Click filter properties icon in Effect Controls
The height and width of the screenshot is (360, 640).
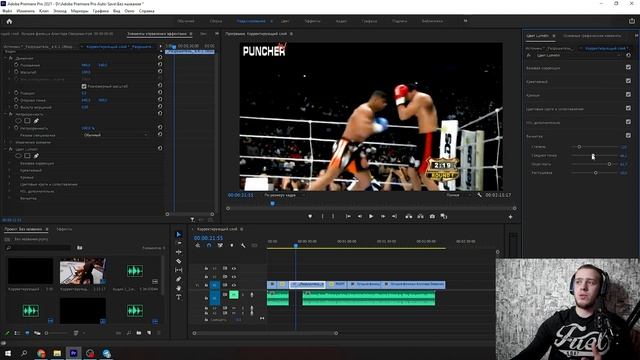coord(192,220)
